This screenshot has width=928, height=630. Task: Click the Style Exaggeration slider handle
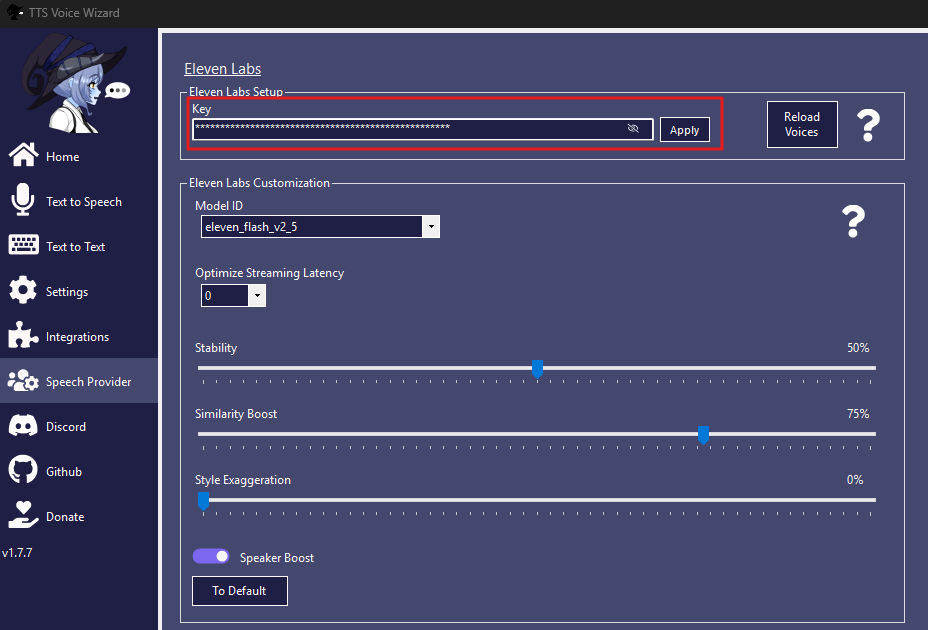pos(204,501)
